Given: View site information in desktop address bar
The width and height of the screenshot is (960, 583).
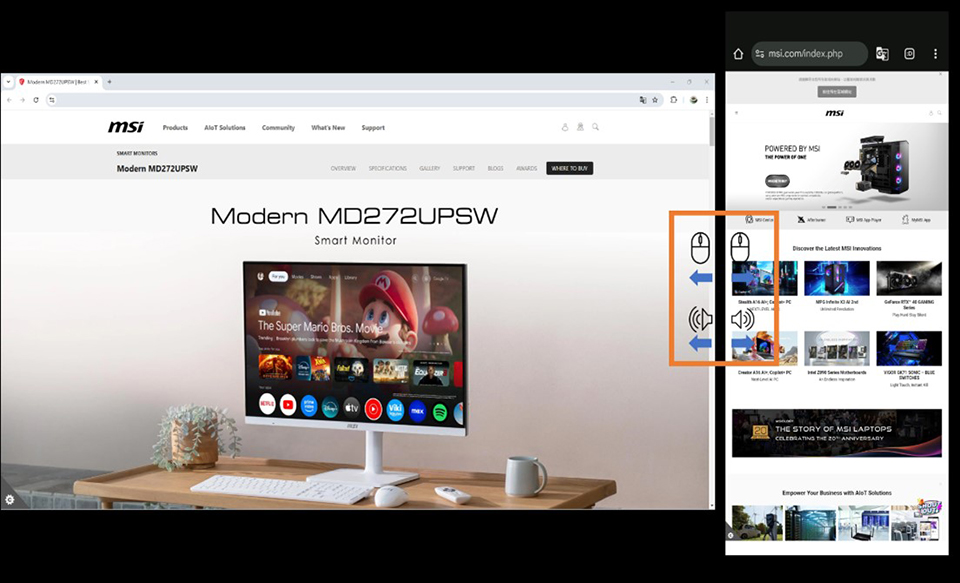Looking at the screenshot, I should [x=52, y=100].
